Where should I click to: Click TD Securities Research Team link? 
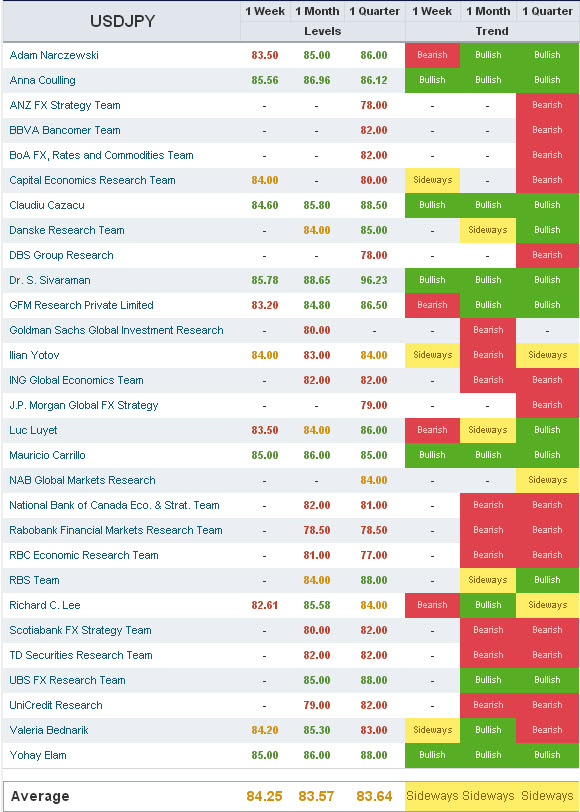point(81,655)
